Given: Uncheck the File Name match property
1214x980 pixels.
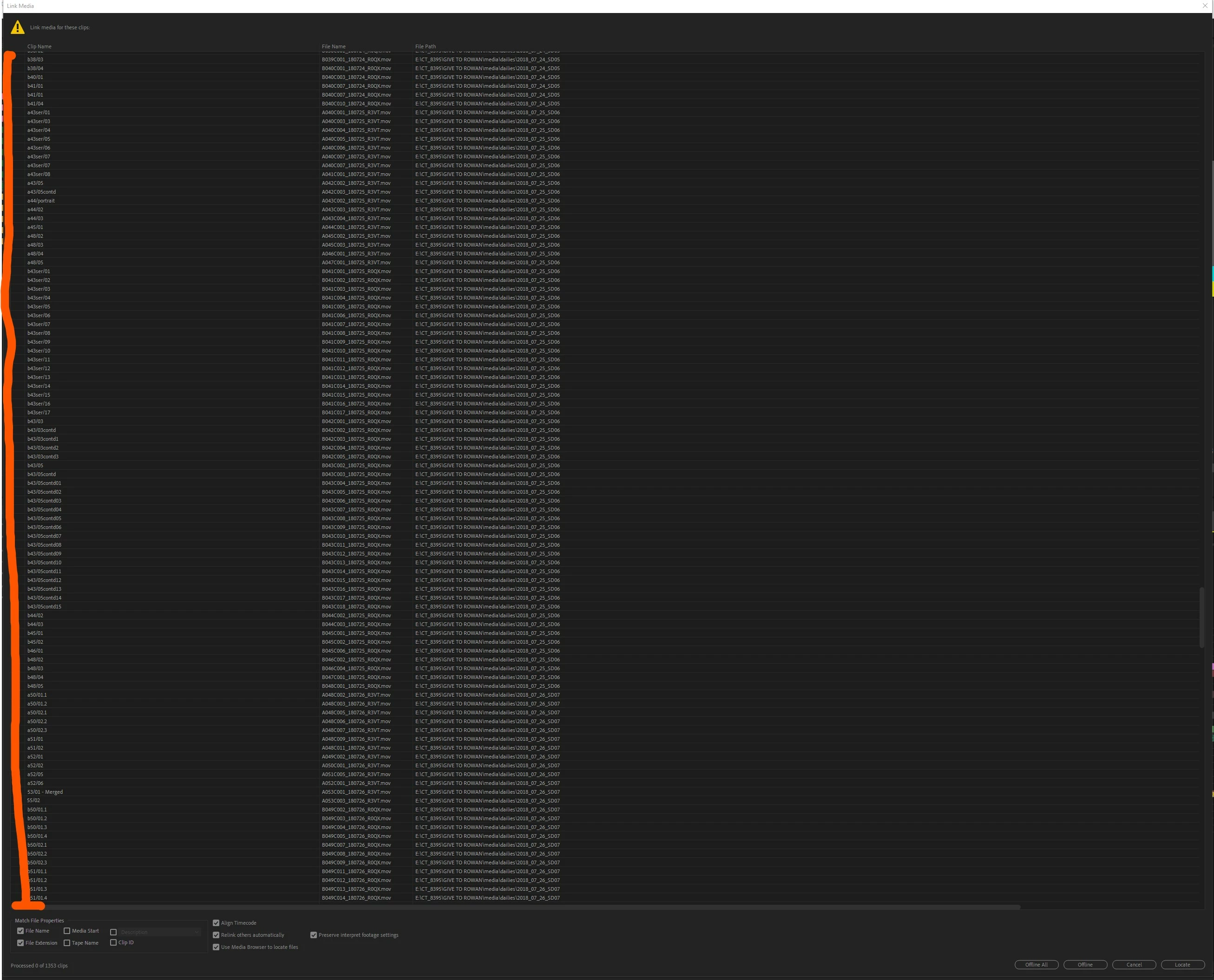Looking at the screenshot, I should [20, 931].
